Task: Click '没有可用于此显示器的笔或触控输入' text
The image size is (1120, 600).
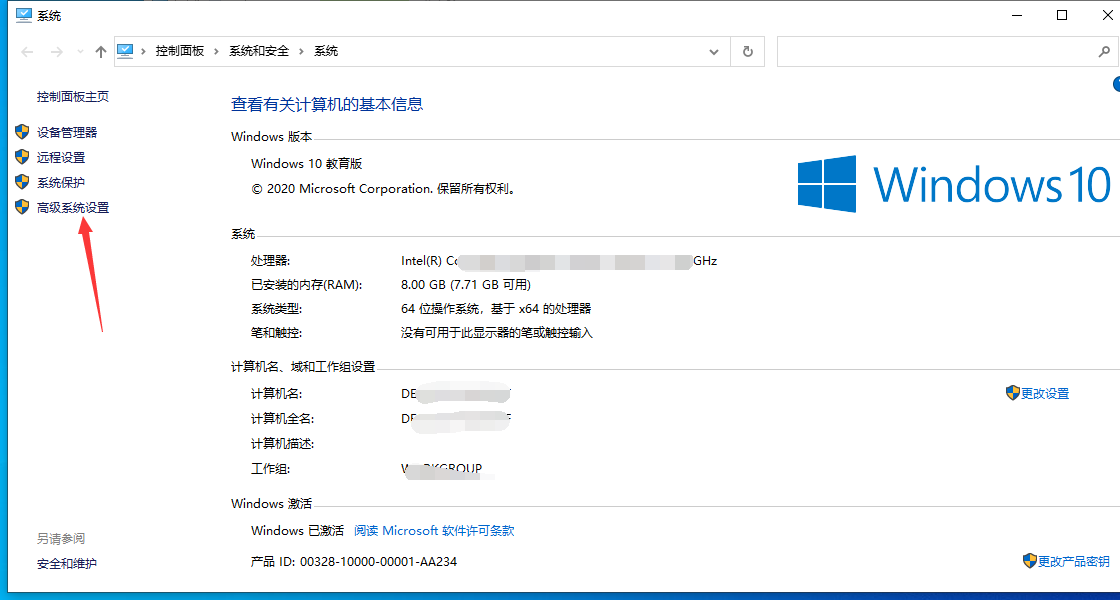Action: tap(497, 333)
